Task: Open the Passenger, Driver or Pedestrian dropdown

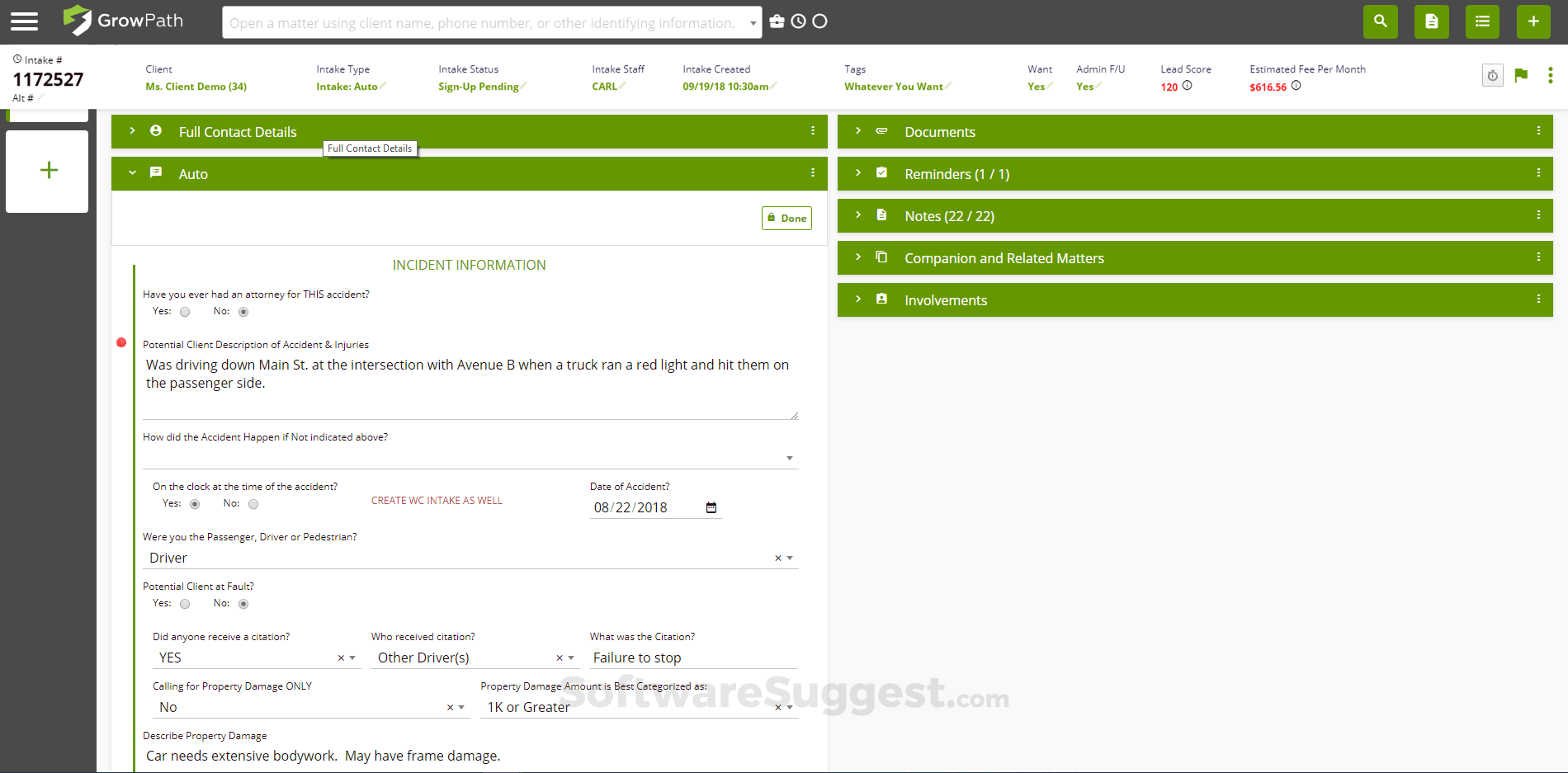Action: [790, 558]
